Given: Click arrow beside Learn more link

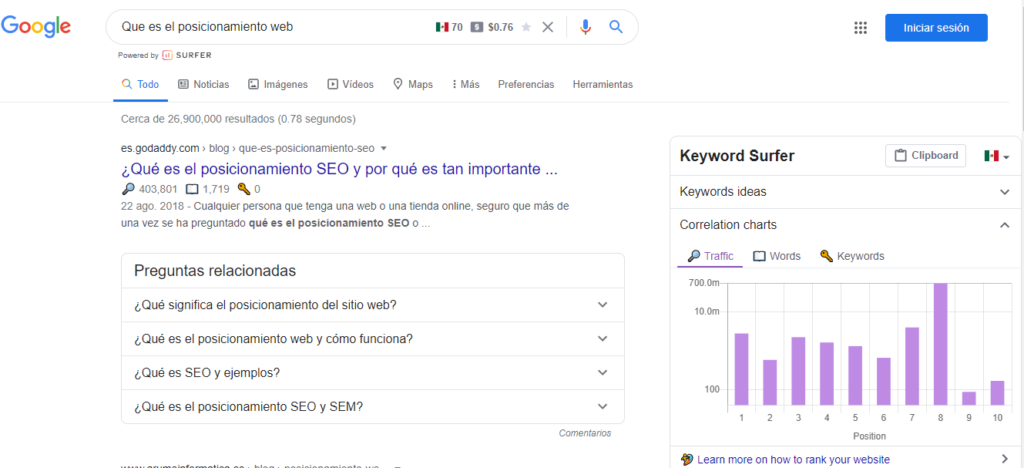Looking at the screenshot, I should tap(1004, 459).
